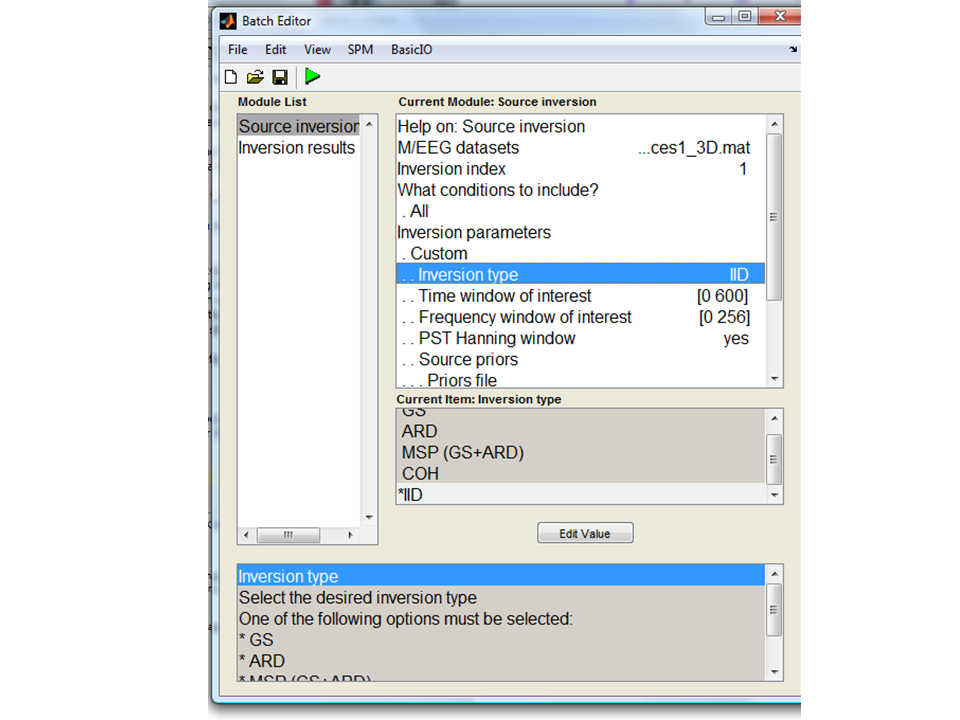Choose the COH inversion type
This screenshot has height=720, width=960.
pyautogui.click(x=420, y=474)
